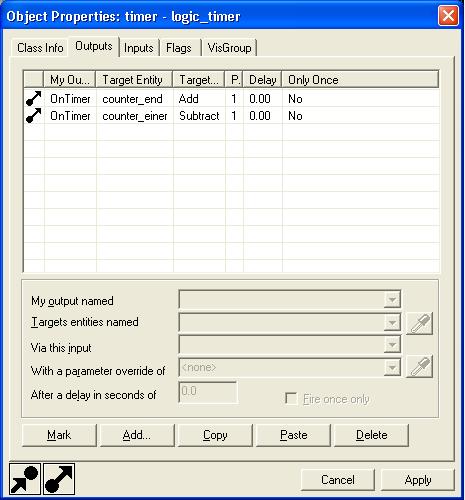Select output icon of counter_einer row

click(x=34, y=116)
